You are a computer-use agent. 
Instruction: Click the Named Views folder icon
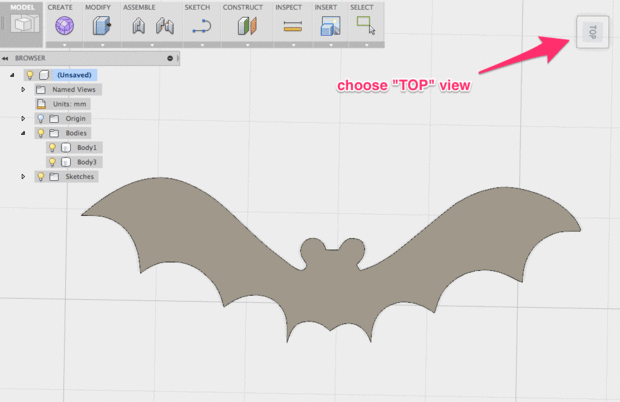[x=41, y=90]
